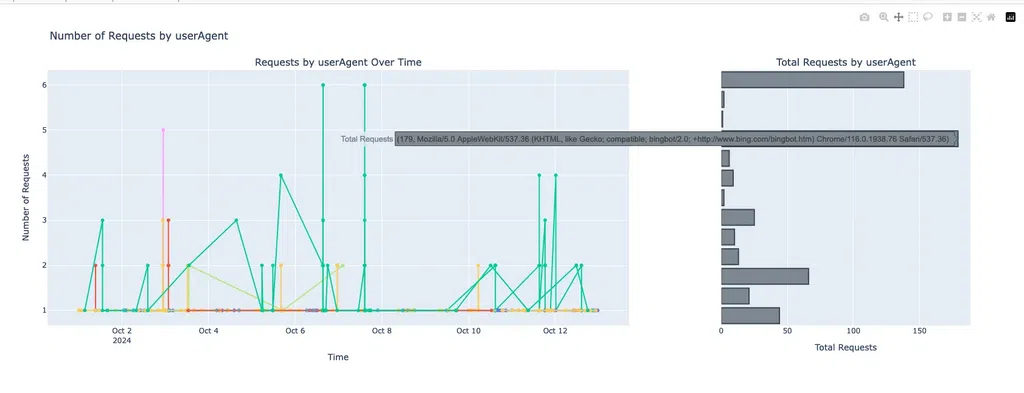Click 'Requests by userAgent Over Time' subplot title

tap(338, 63)
